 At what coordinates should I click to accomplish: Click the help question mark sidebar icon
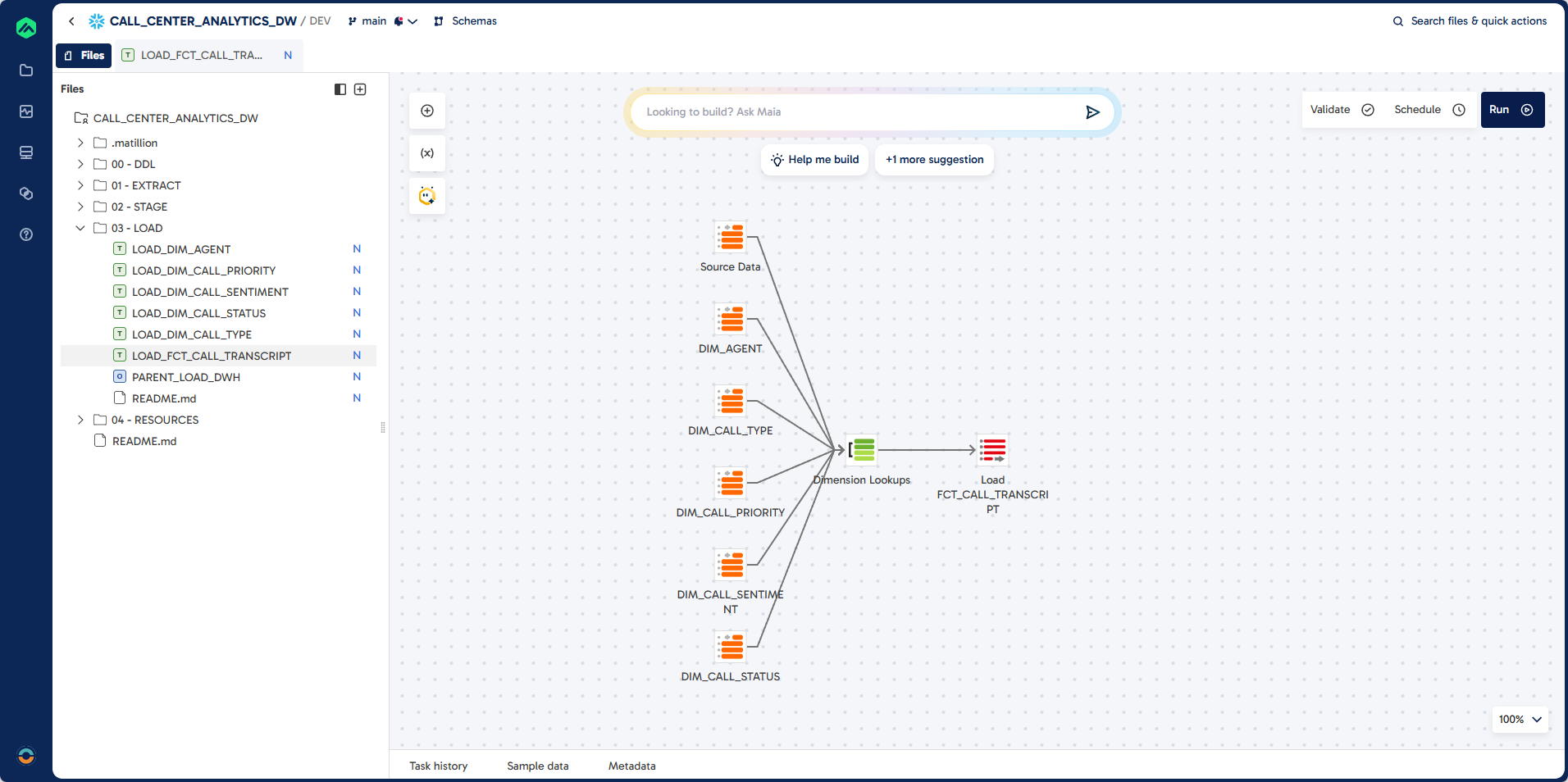(x=26, y=234)
